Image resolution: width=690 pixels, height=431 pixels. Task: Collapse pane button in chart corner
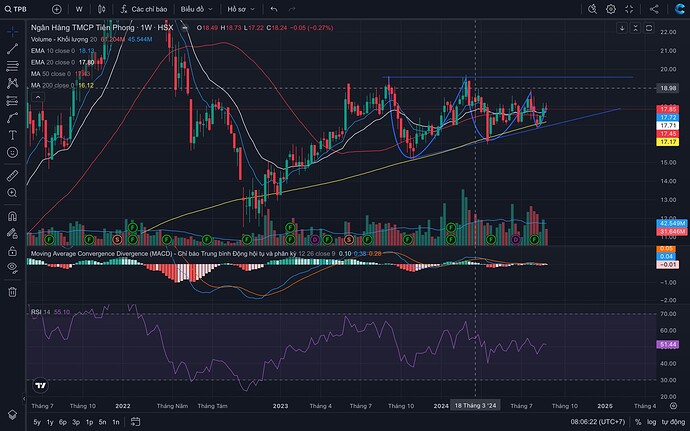coord(635,28)
